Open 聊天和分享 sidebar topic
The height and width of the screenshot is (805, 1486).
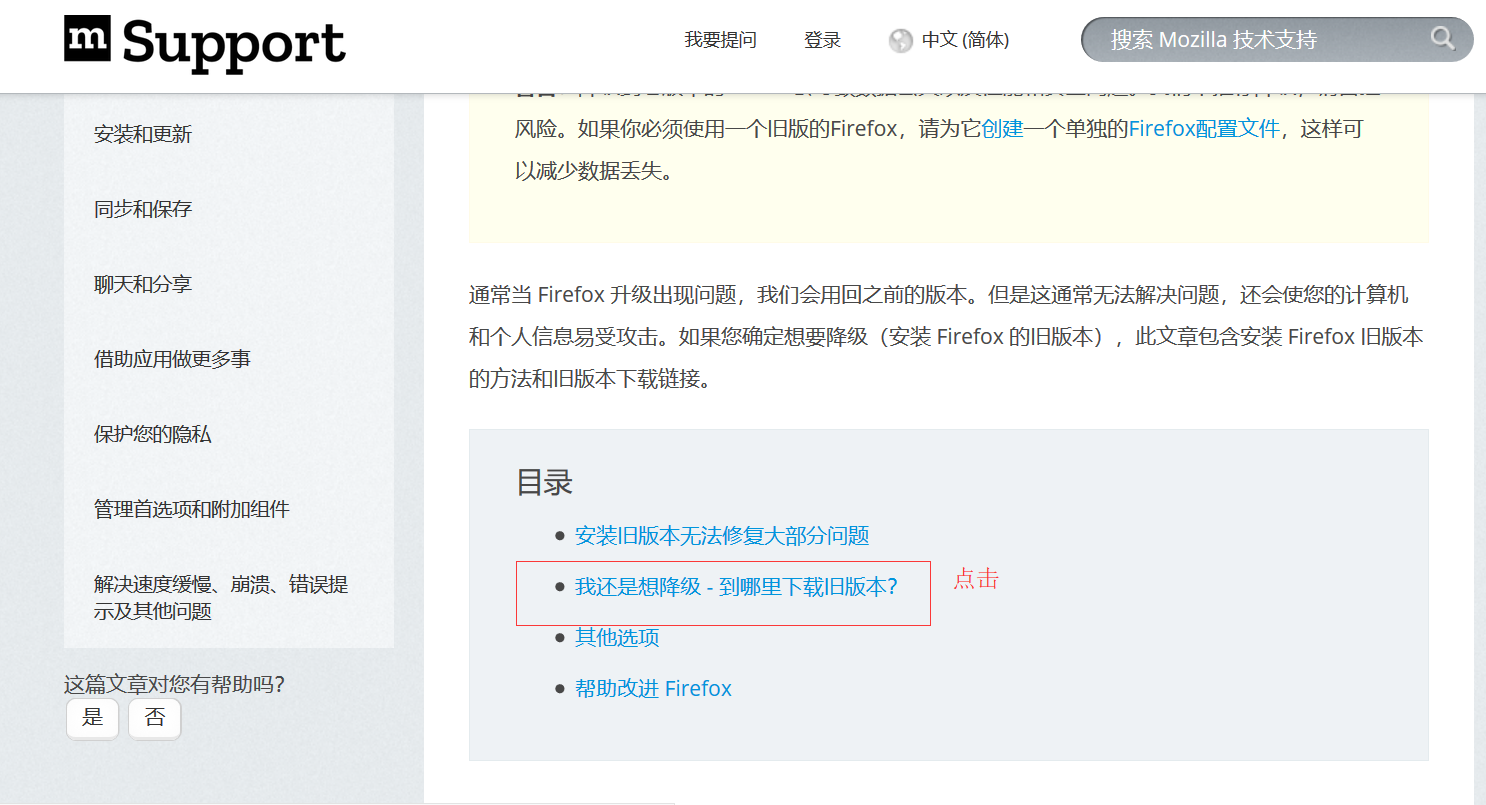pyautogui.click(x=143, y=284)
